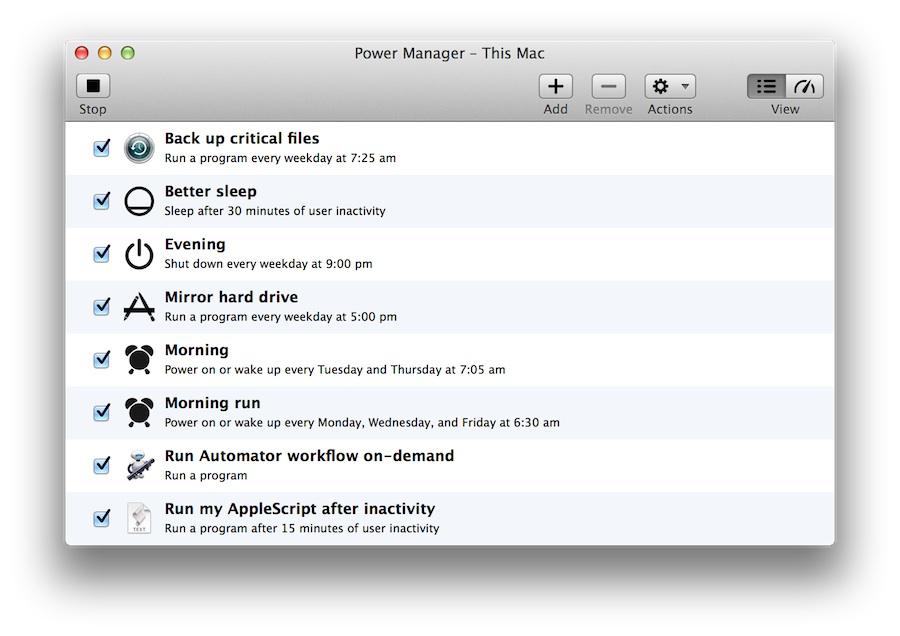Select the "Evening" event title
900x636 pixels.
point(195,245)
